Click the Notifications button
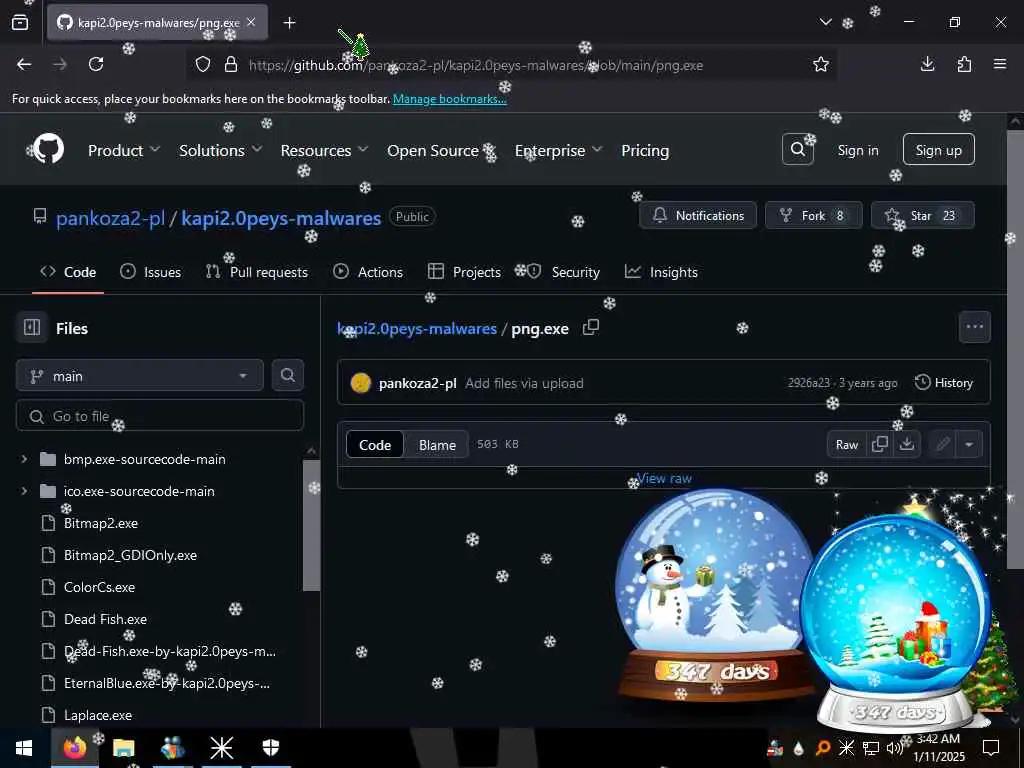Image resolution: width=1024 pixels, height=768 pixels. click(697, 216)
